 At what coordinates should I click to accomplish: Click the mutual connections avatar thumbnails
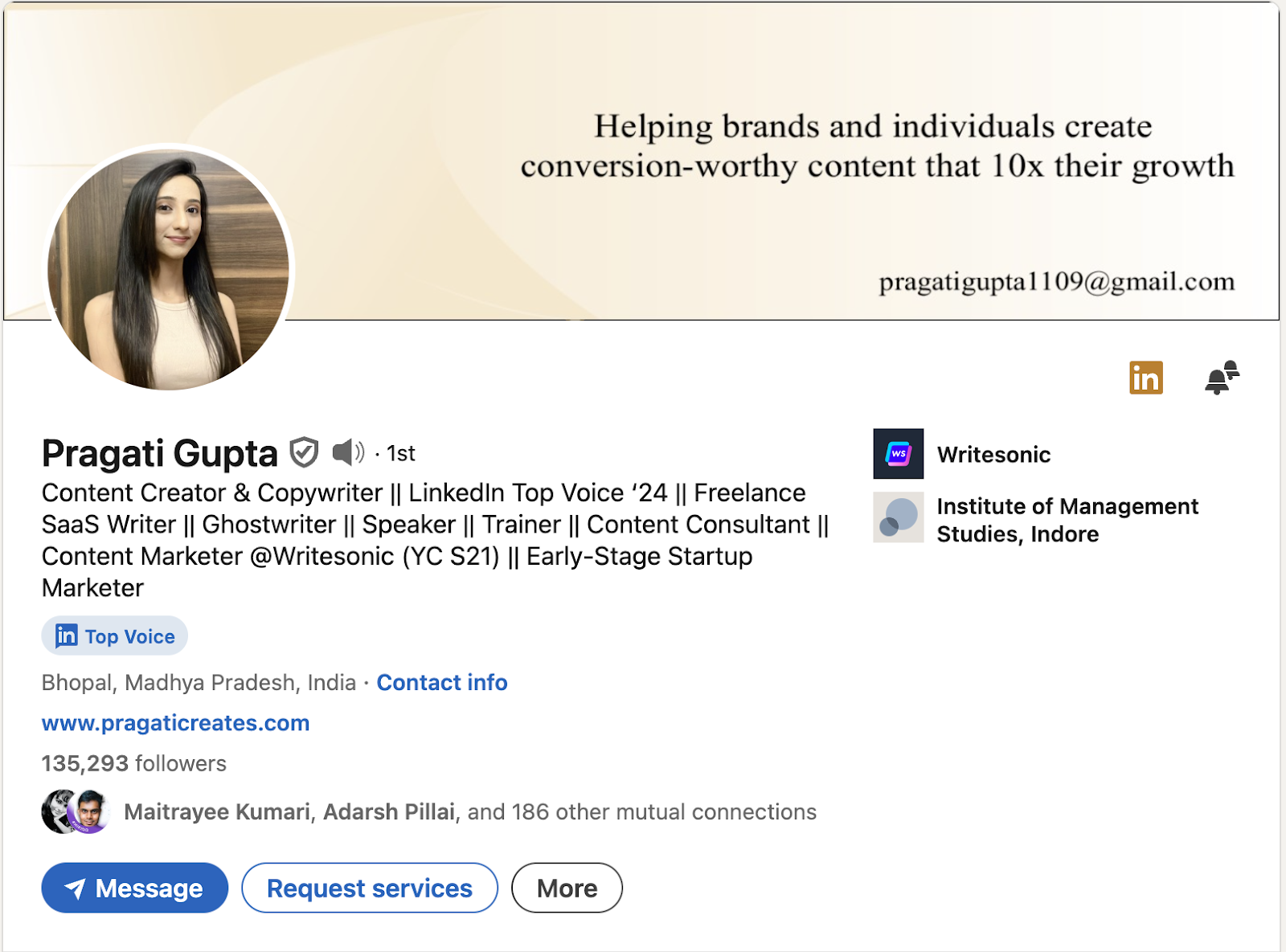76,811
